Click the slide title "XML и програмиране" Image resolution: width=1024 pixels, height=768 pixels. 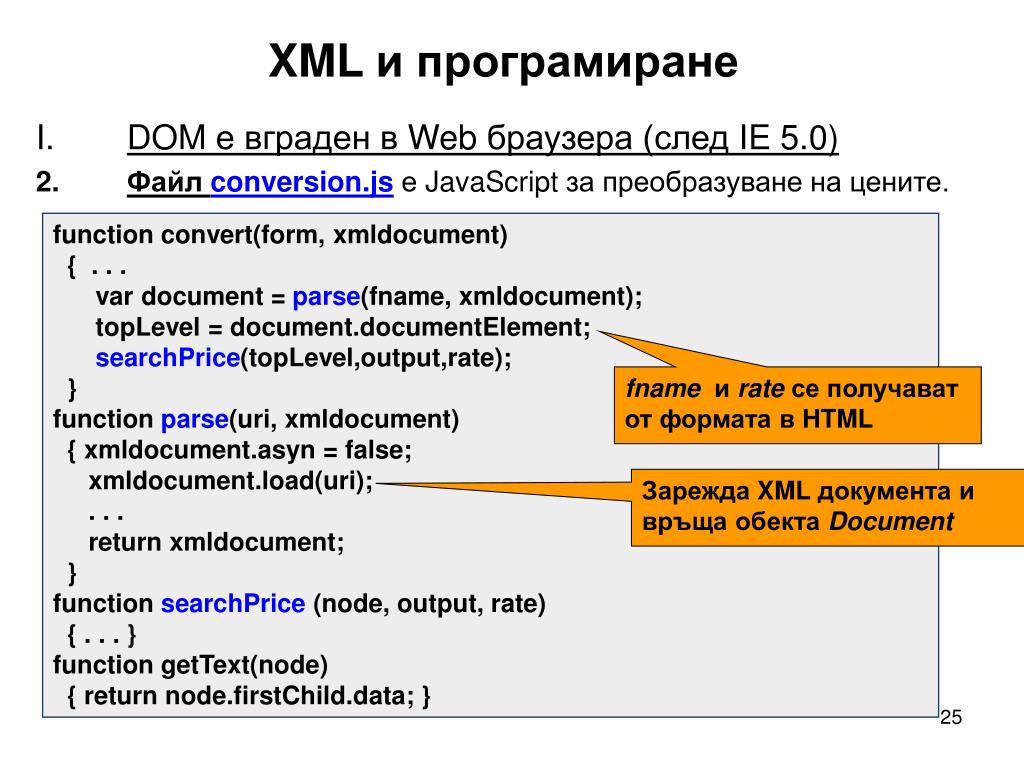[x=503, y=62]
